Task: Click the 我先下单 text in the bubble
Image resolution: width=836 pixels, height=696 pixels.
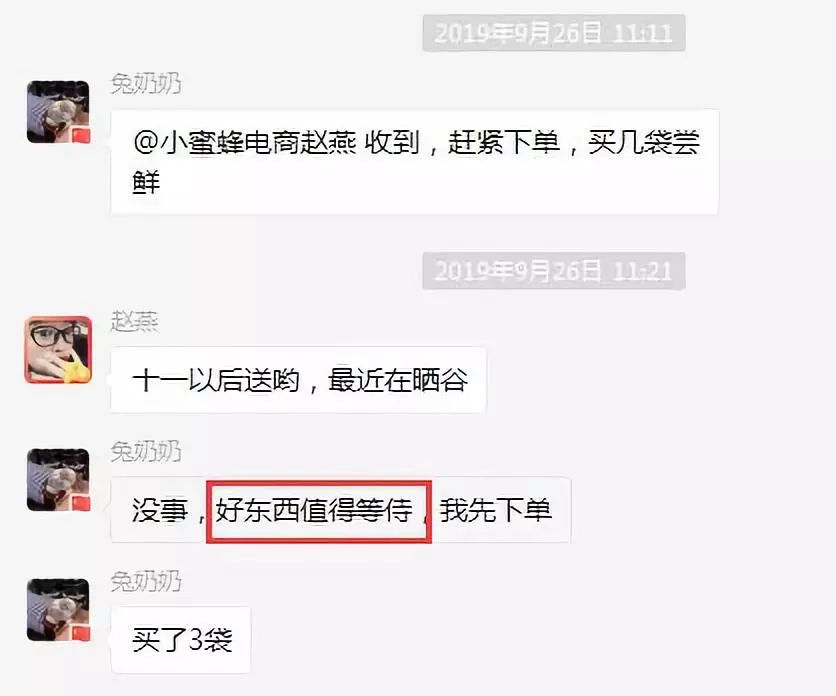Action: coord(495,510)
